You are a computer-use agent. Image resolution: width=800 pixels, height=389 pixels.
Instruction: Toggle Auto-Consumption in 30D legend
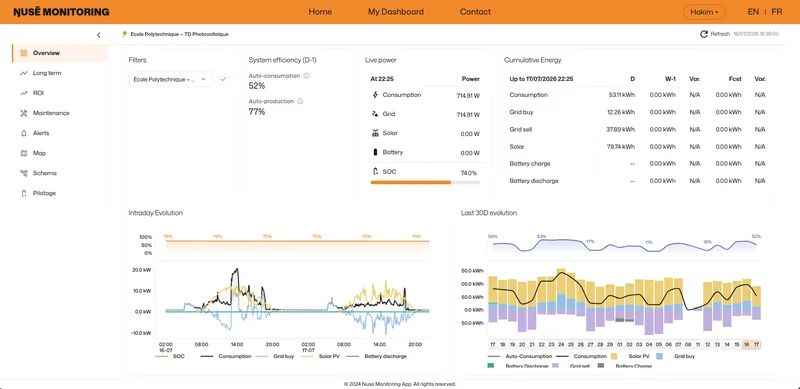(520, 356)
